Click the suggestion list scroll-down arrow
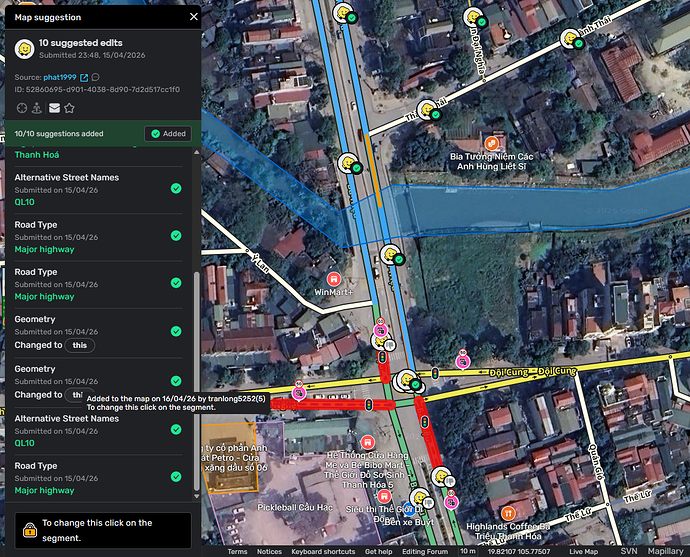 [197, 496]
